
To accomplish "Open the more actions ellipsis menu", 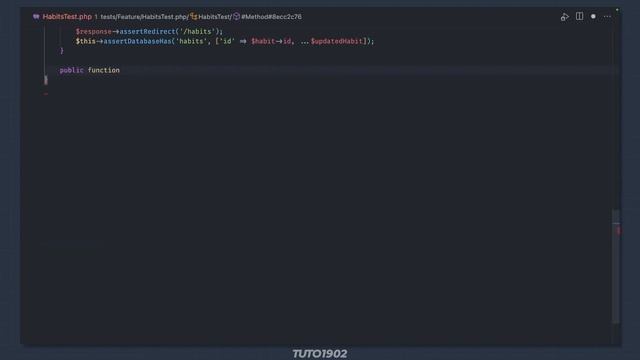I will [x=607, y=17].
